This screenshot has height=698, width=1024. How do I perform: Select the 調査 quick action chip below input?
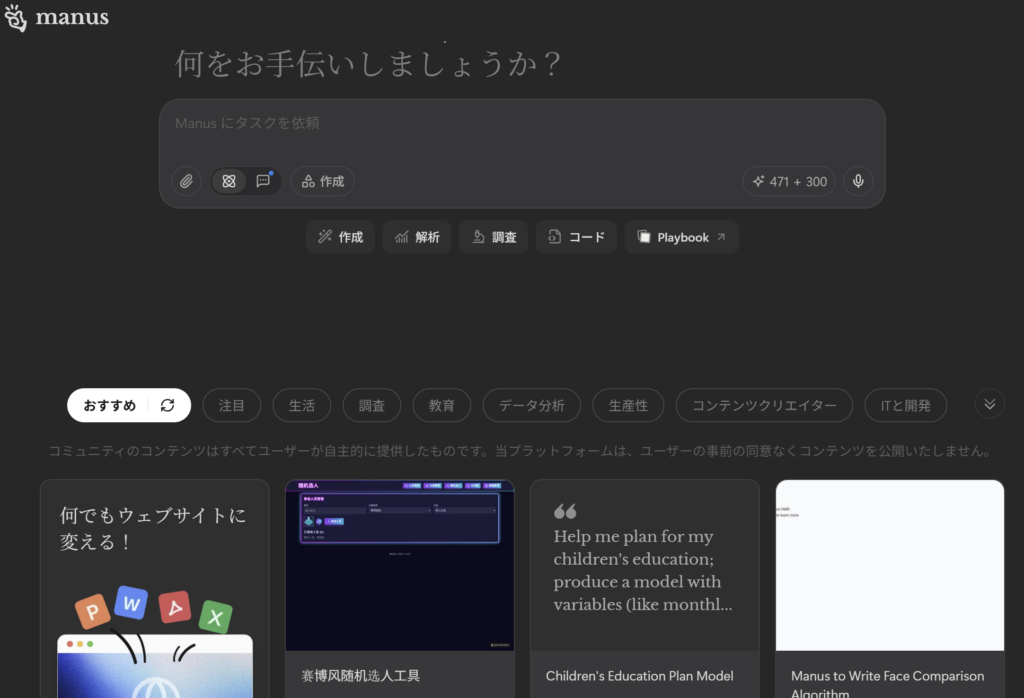click(494, 237)
